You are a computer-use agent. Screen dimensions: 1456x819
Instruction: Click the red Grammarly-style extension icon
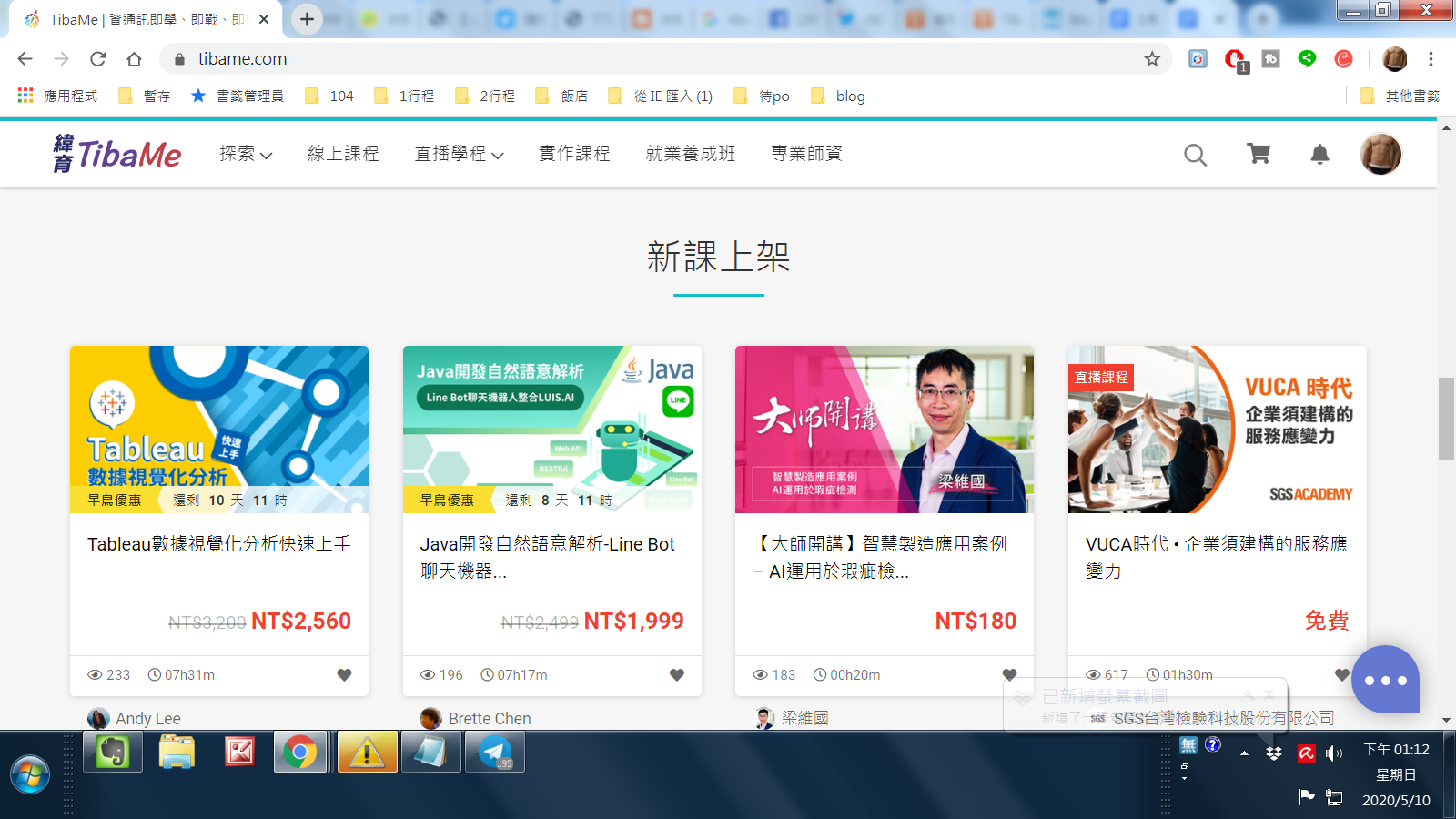point(1343,59)
